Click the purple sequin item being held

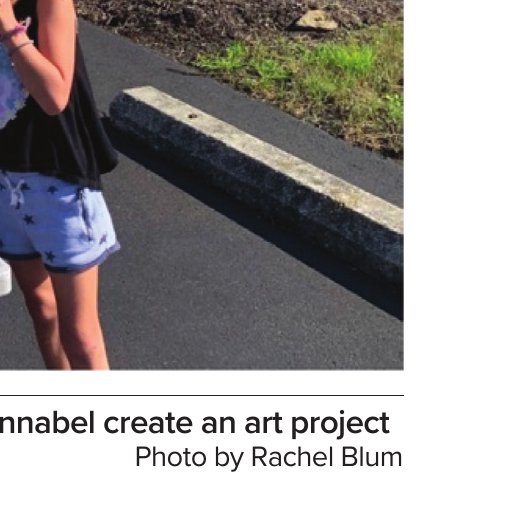tap(12, 87)
